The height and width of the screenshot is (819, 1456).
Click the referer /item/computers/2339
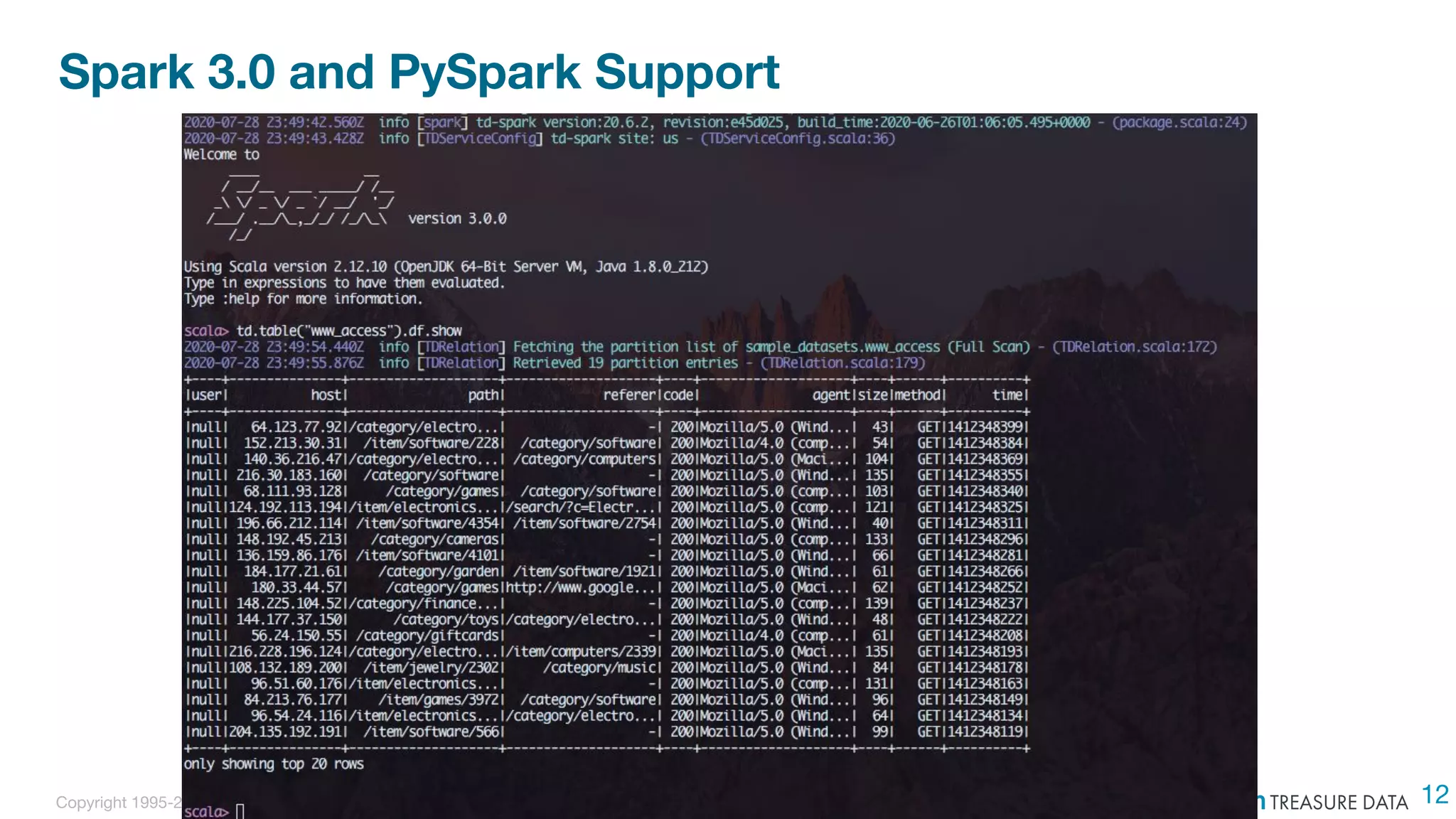point(582,651)
